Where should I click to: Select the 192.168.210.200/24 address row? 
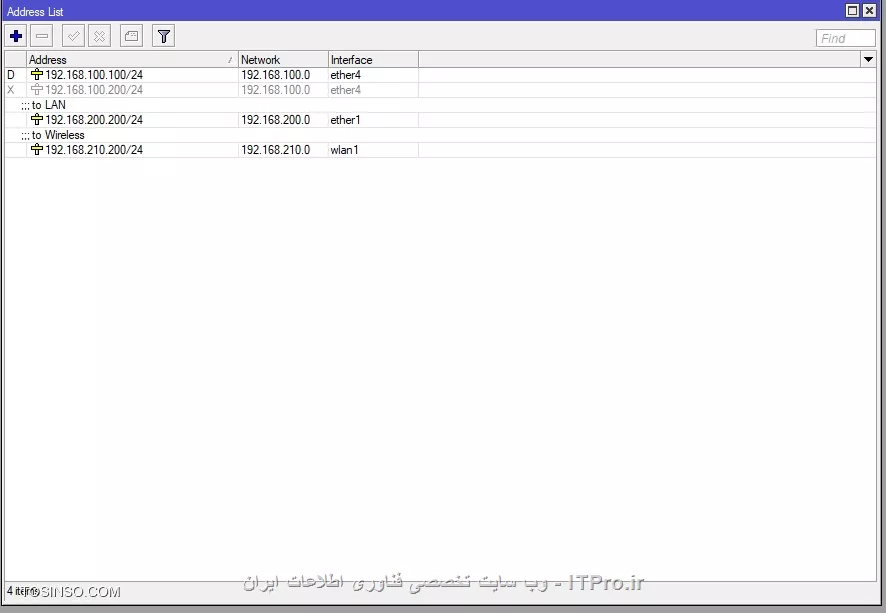click(440, 150)
